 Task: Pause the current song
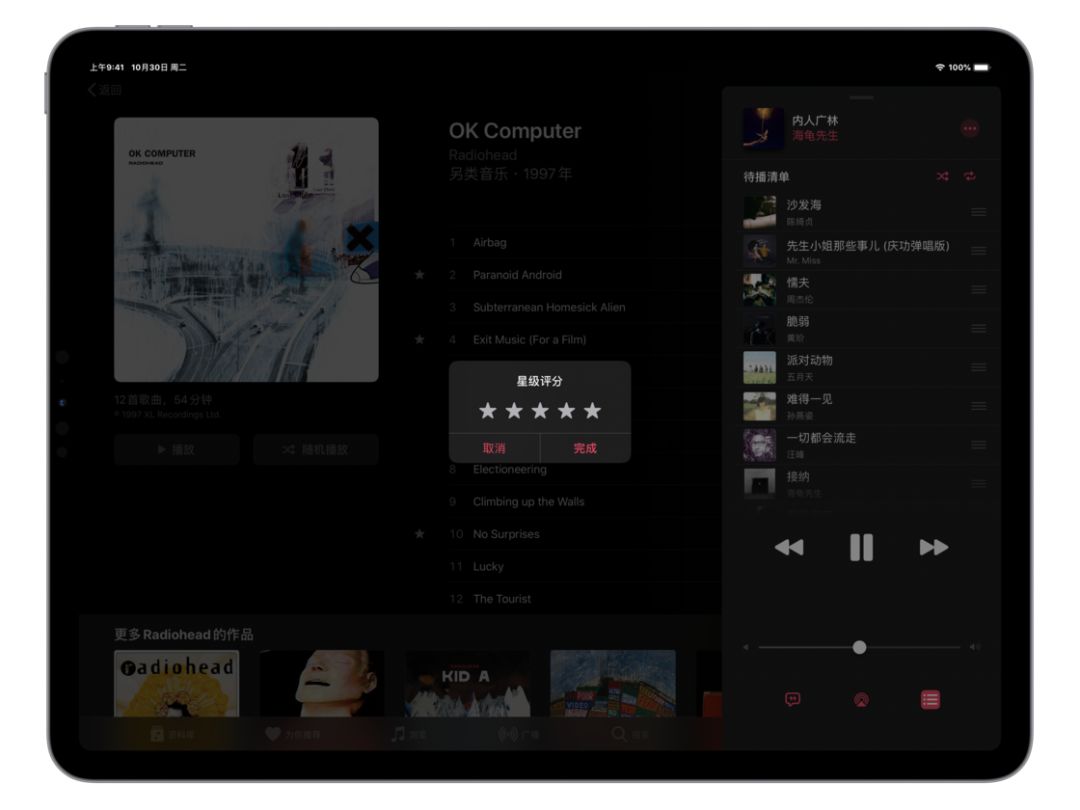[x=861, y=548]
